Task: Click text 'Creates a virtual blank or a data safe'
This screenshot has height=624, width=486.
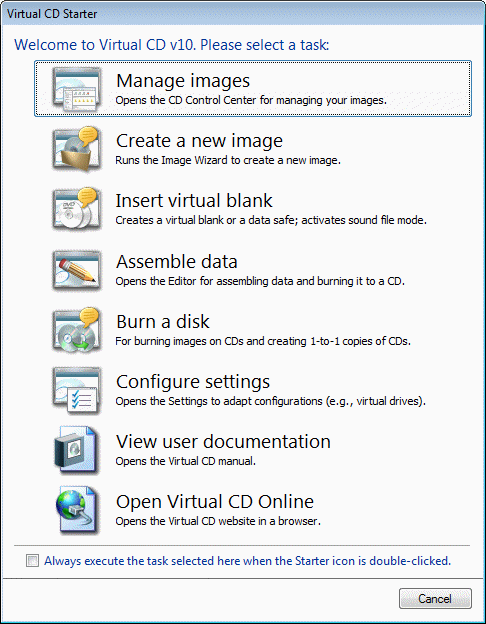Action: coord(207,220)
